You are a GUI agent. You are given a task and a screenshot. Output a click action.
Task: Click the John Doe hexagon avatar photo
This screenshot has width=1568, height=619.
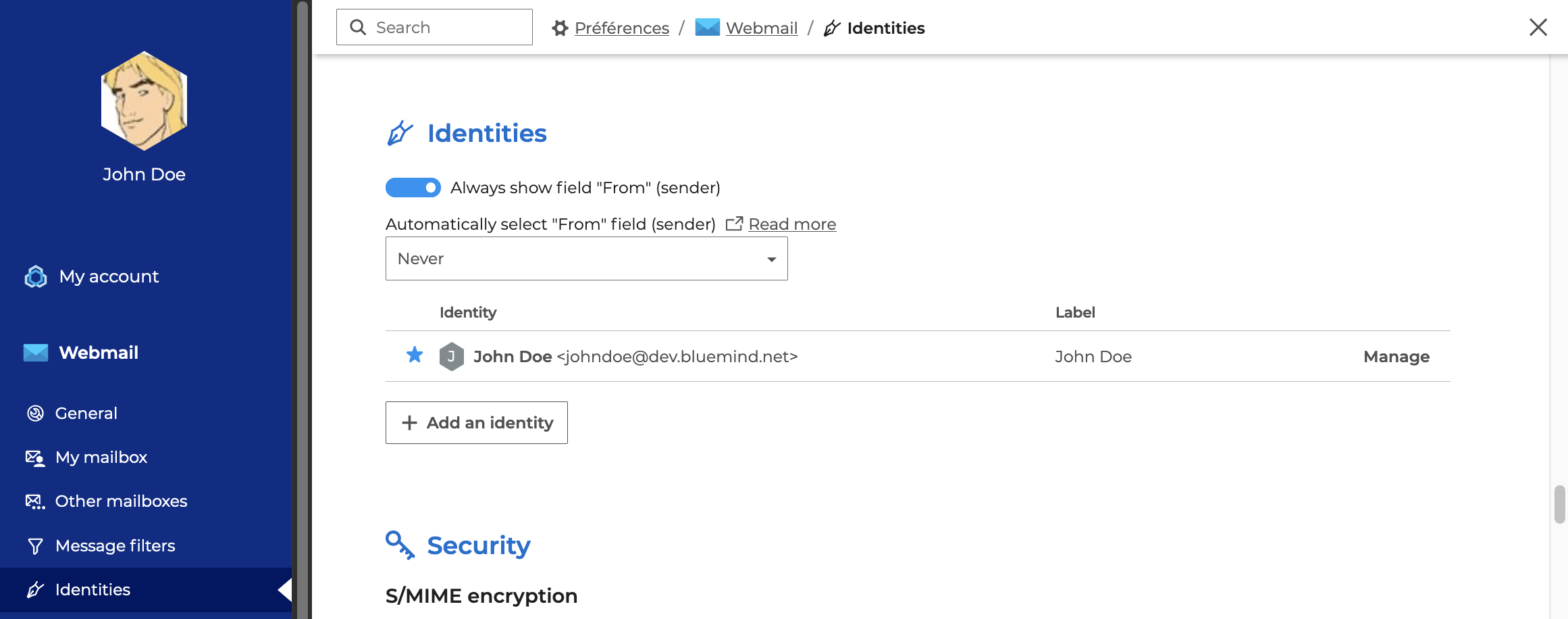click(144, 101)
